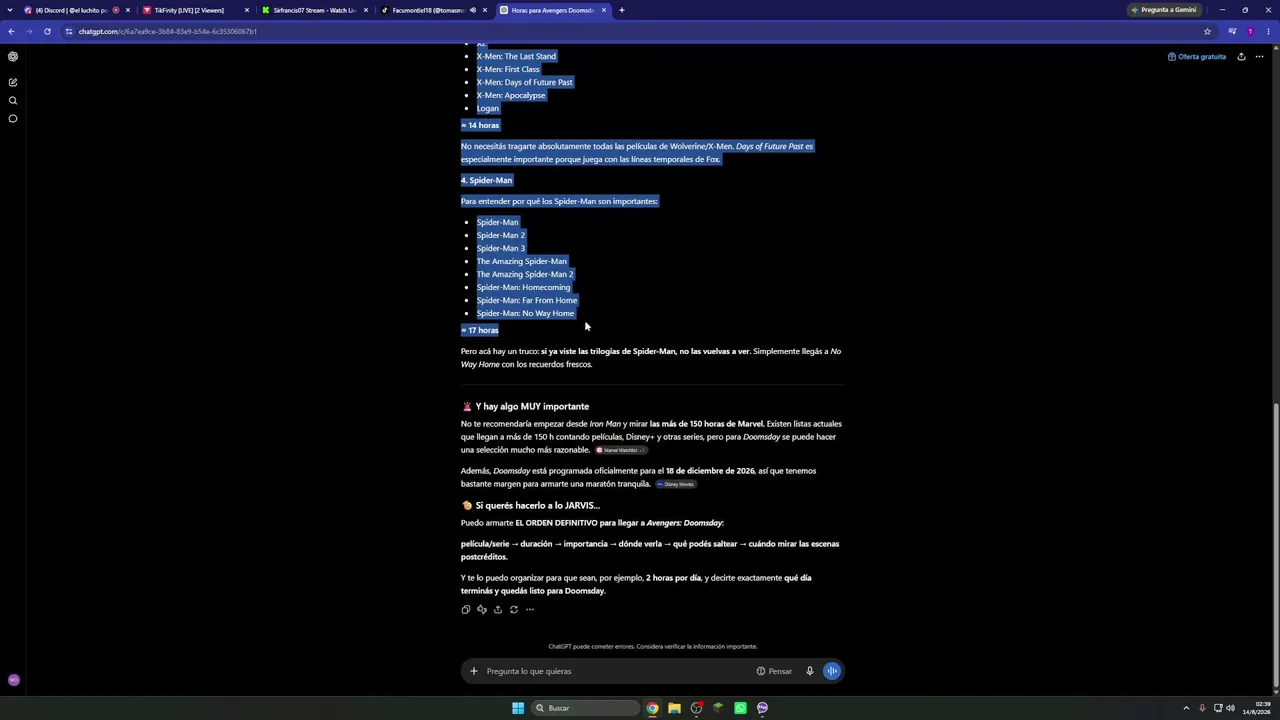Open a new browser tab
Screen dimensions: 1280x720
pos(621,10)
